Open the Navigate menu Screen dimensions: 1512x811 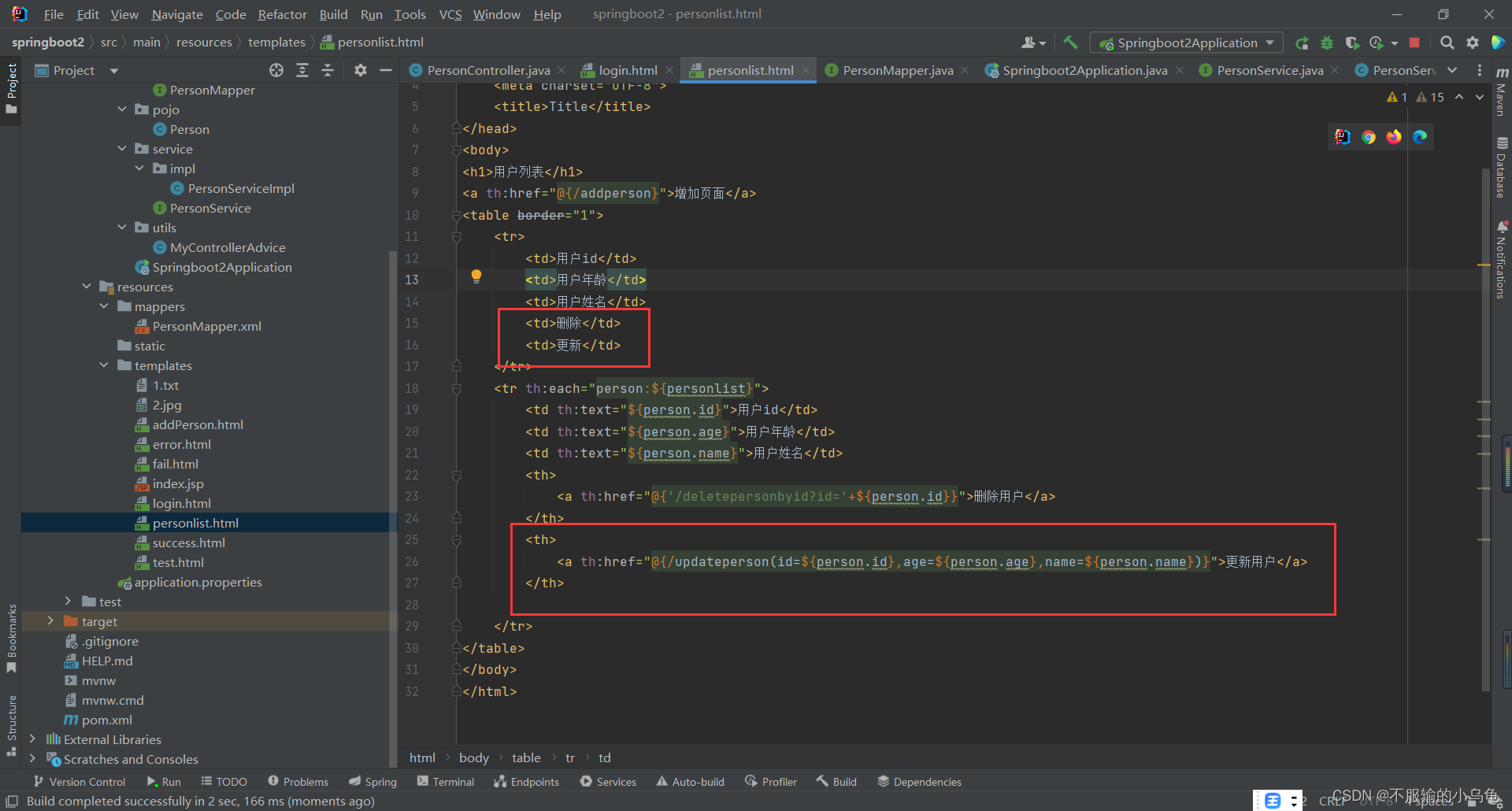click(x=176, y=14)
